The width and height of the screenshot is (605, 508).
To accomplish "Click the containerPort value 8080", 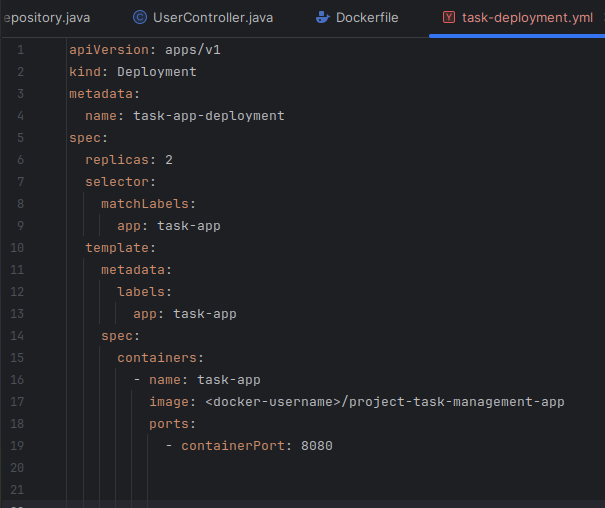I will pos(316,446).
